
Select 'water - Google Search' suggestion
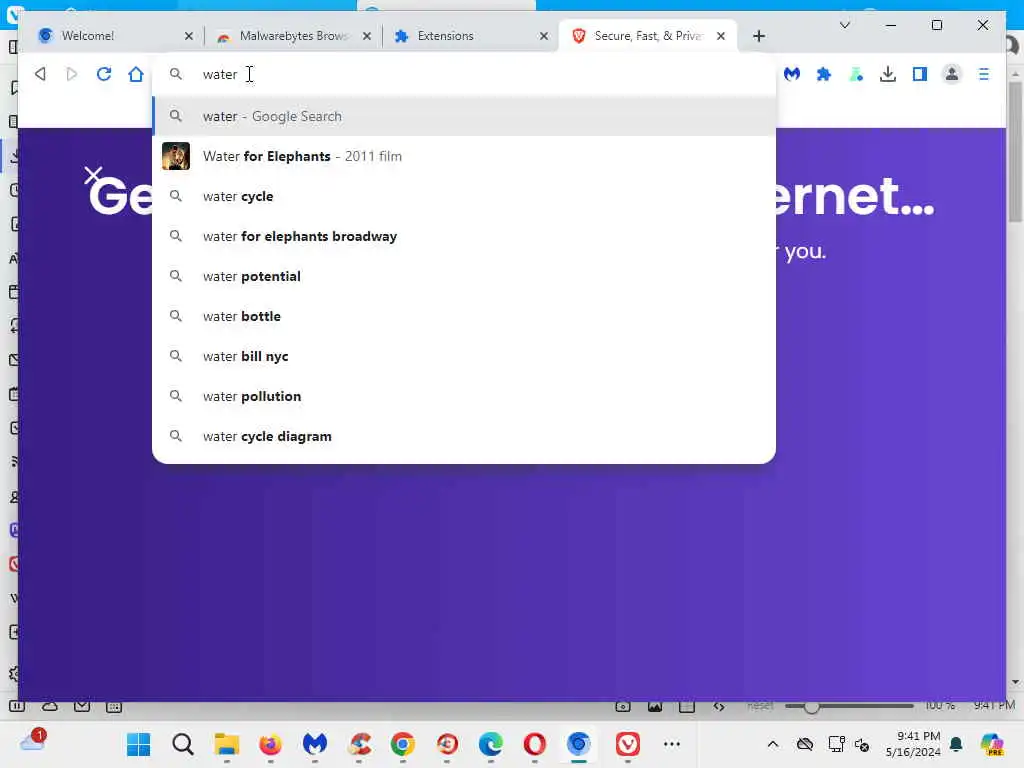tap(464, 116)
